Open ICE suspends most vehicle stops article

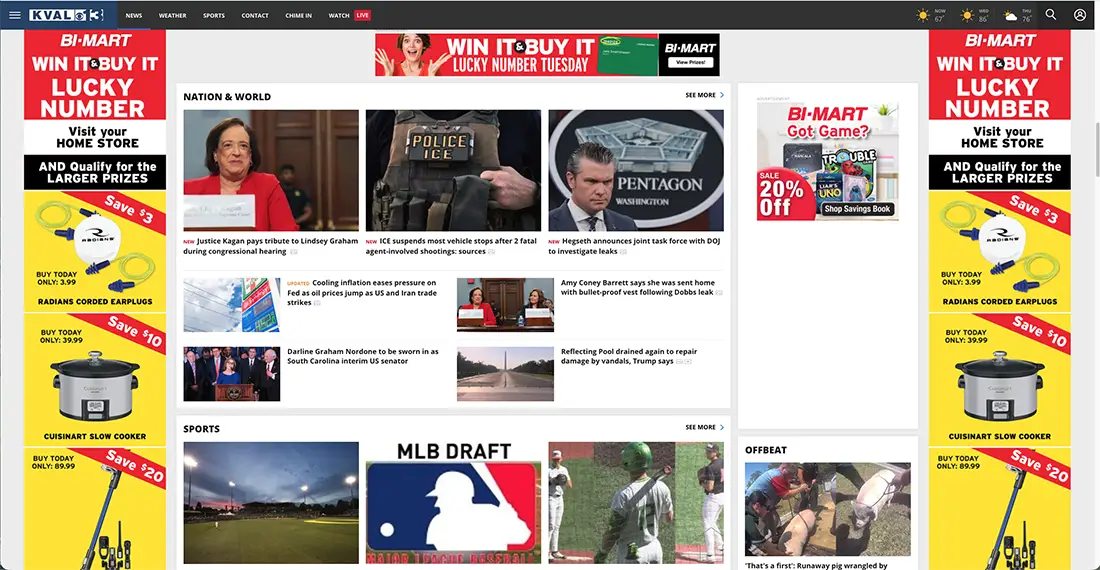click(453, 246)
